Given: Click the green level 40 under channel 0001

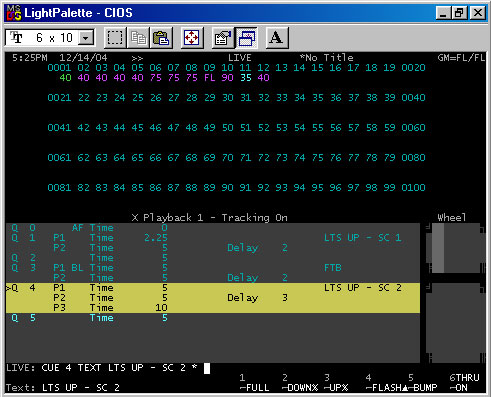Looking at the screenshot, I should click(x=65, y=78).
